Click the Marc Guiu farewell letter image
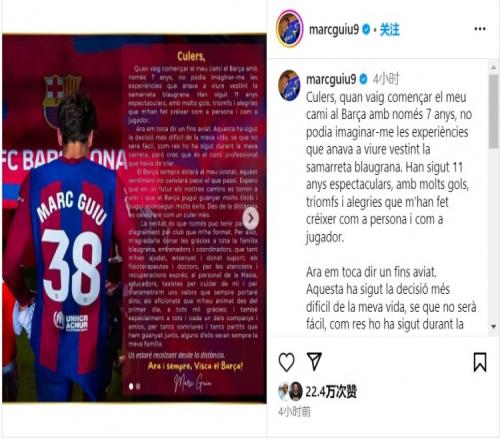 (134, 218)
